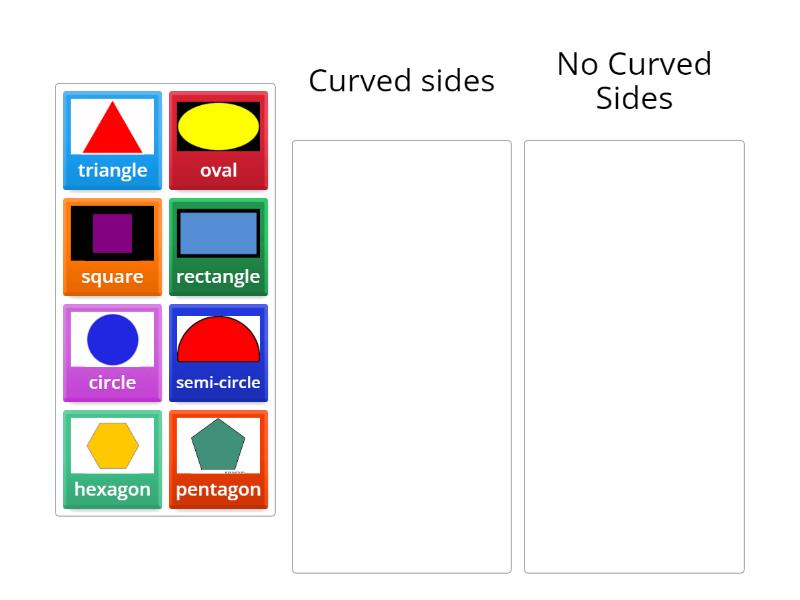This screenshot has width=800, height=600.
Task: Click the red triangle image
Action: click(112, 127)
